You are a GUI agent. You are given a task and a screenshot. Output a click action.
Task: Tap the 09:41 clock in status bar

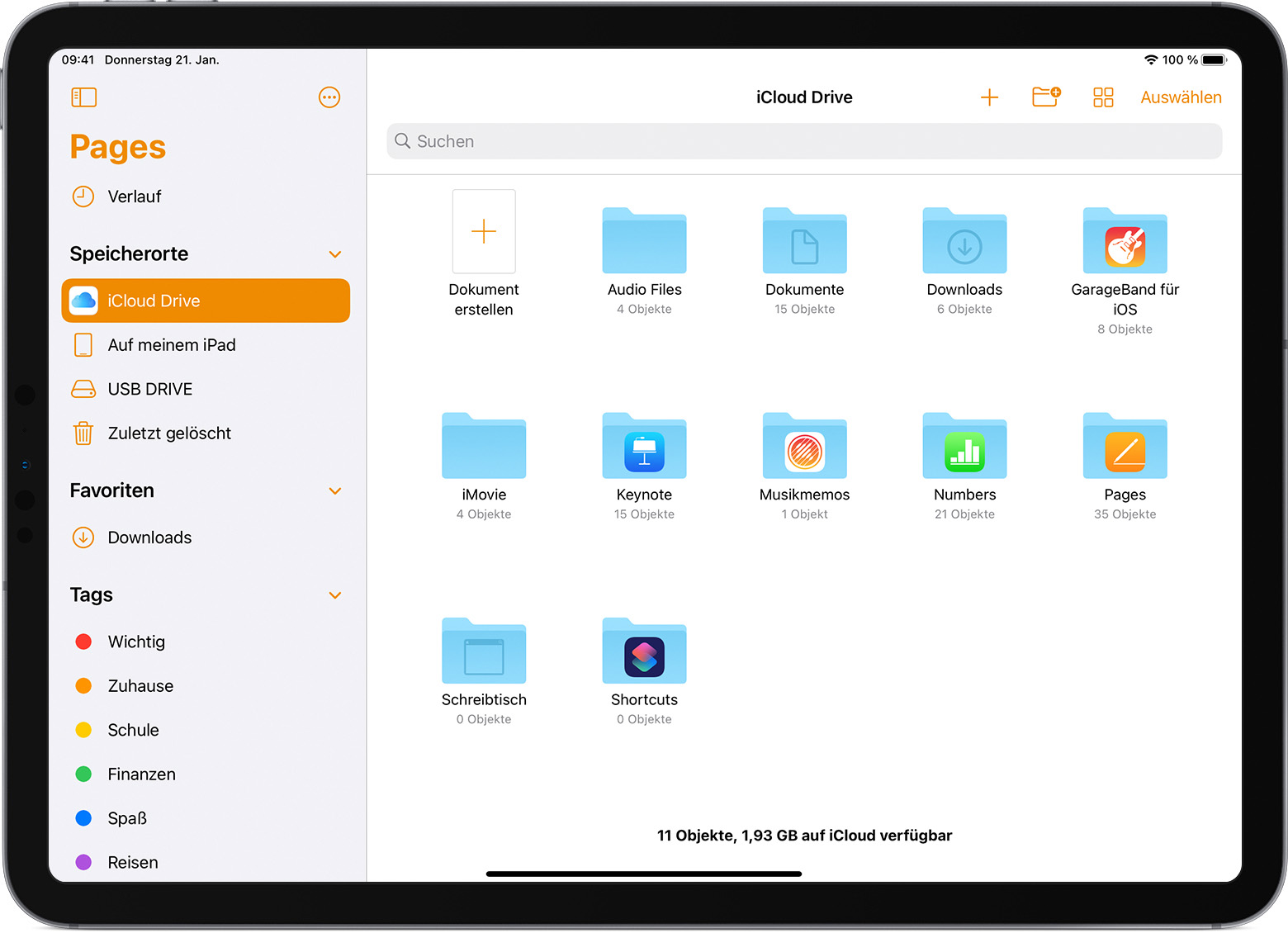(78, 59)
